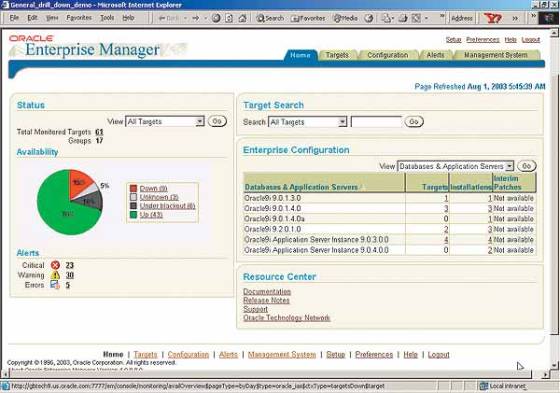Click the Stop icon in the IE toolbar
This screenshot has height=393, width=560.
click(x=216, y=18)
